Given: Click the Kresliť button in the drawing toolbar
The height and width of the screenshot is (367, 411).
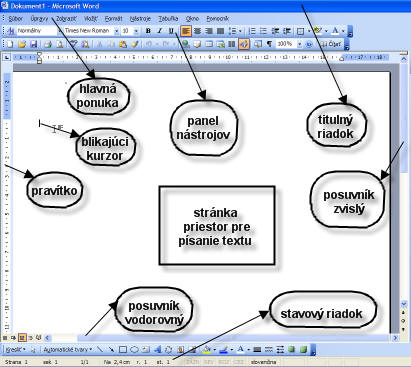Looking at the screenshot, I should 15,349.
